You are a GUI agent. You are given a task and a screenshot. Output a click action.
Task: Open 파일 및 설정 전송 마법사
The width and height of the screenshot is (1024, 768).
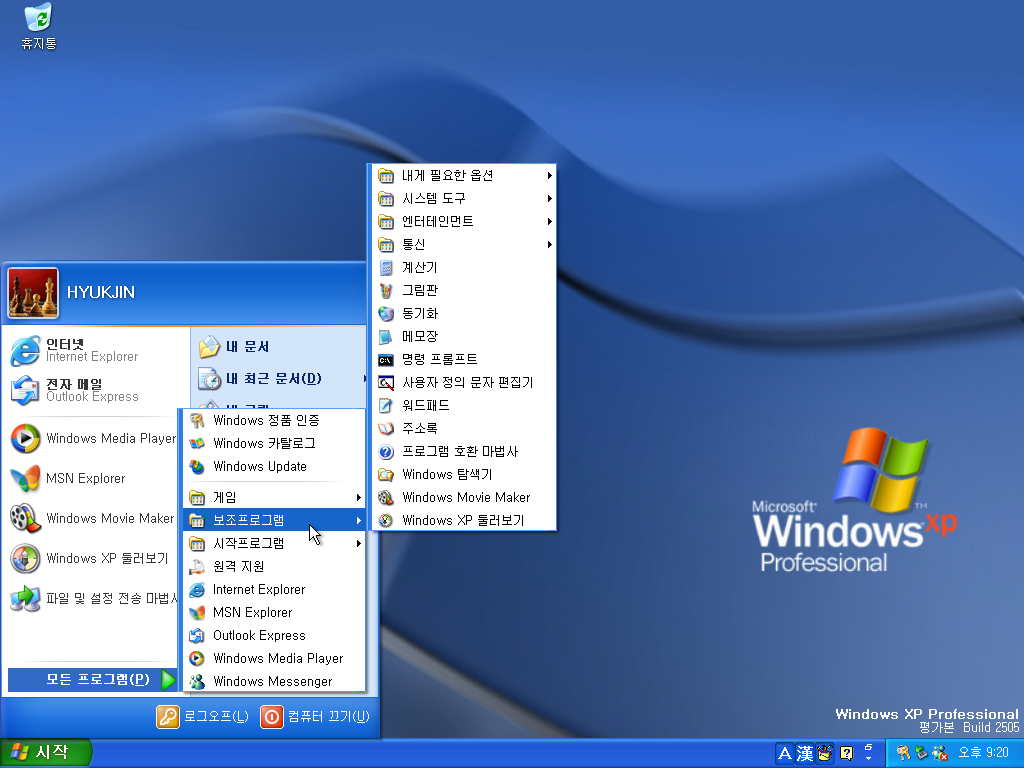pos(95,598)
